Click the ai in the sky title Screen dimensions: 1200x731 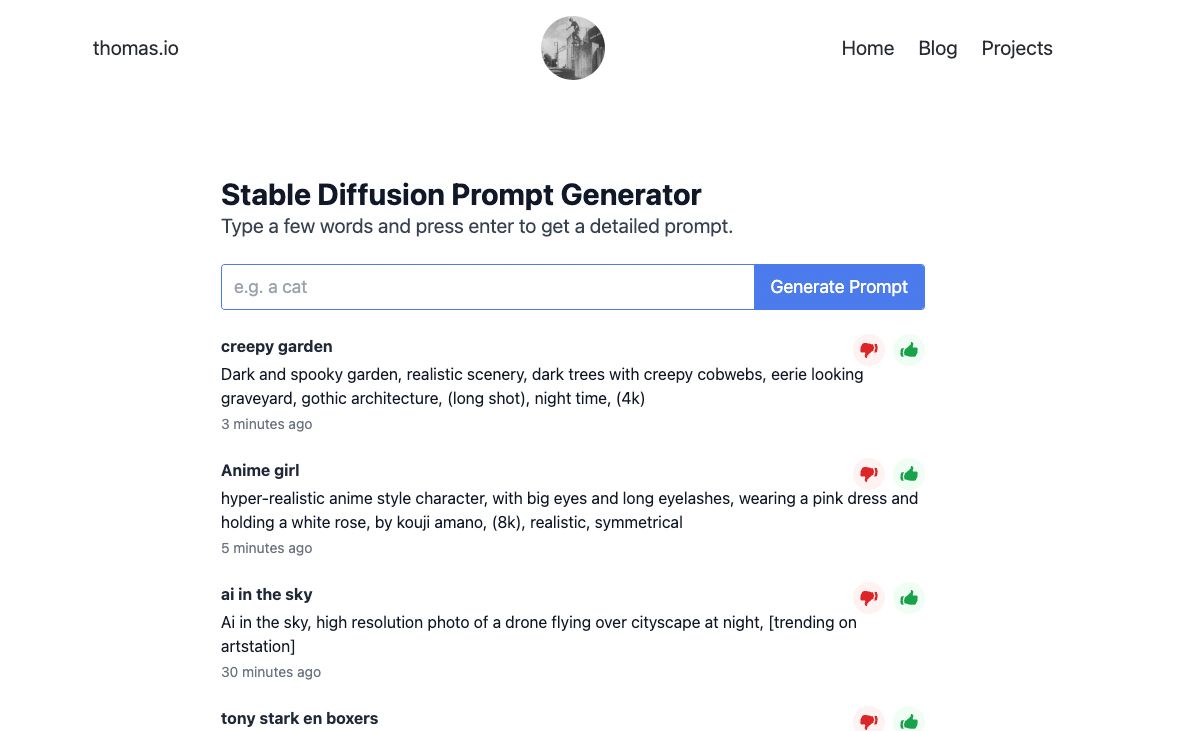[x=267, y=595]
